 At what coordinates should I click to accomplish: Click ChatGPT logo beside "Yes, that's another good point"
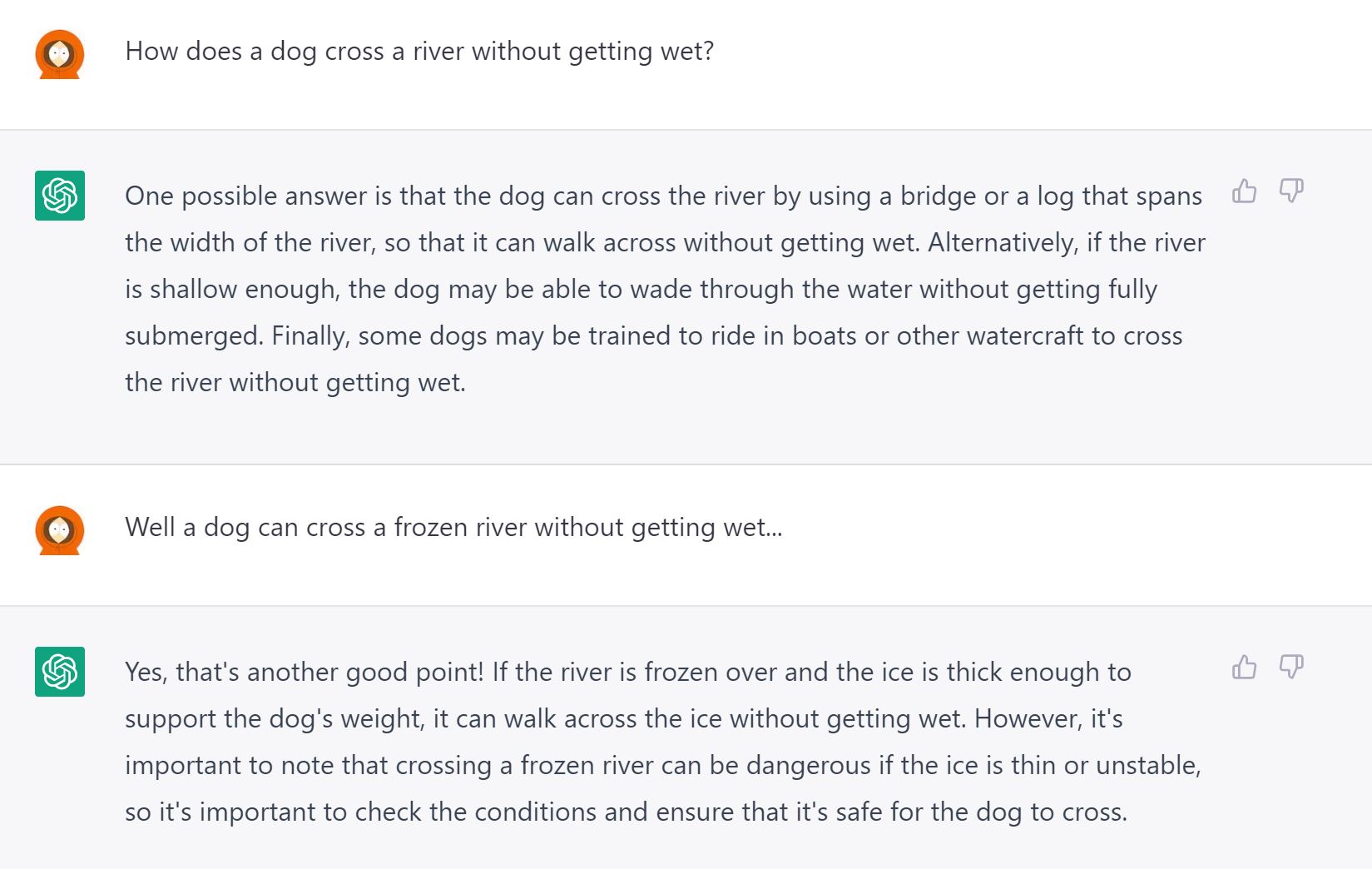click(59, 672)
